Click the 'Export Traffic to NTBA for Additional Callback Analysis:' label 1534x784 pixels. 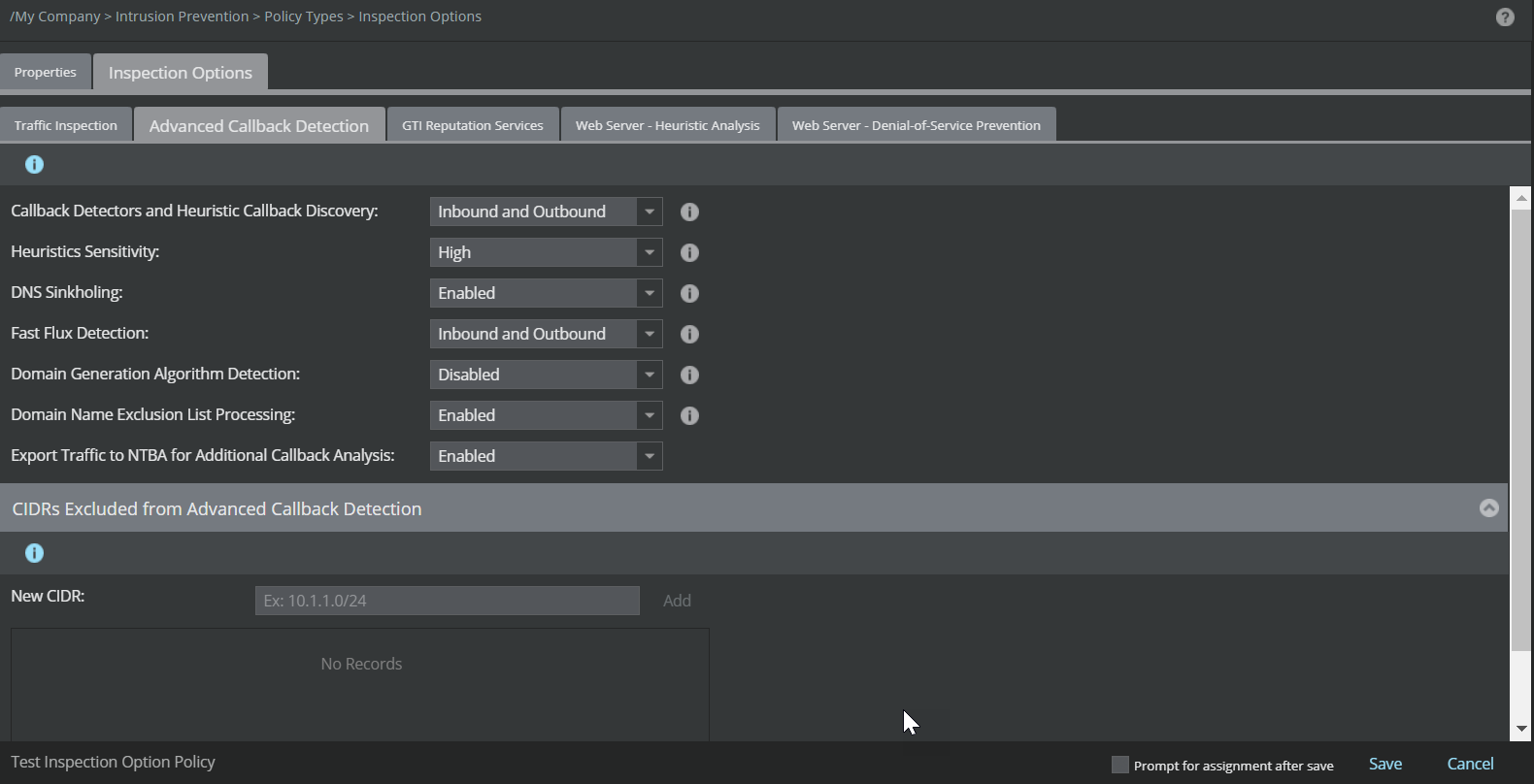[x=203, y=455]
